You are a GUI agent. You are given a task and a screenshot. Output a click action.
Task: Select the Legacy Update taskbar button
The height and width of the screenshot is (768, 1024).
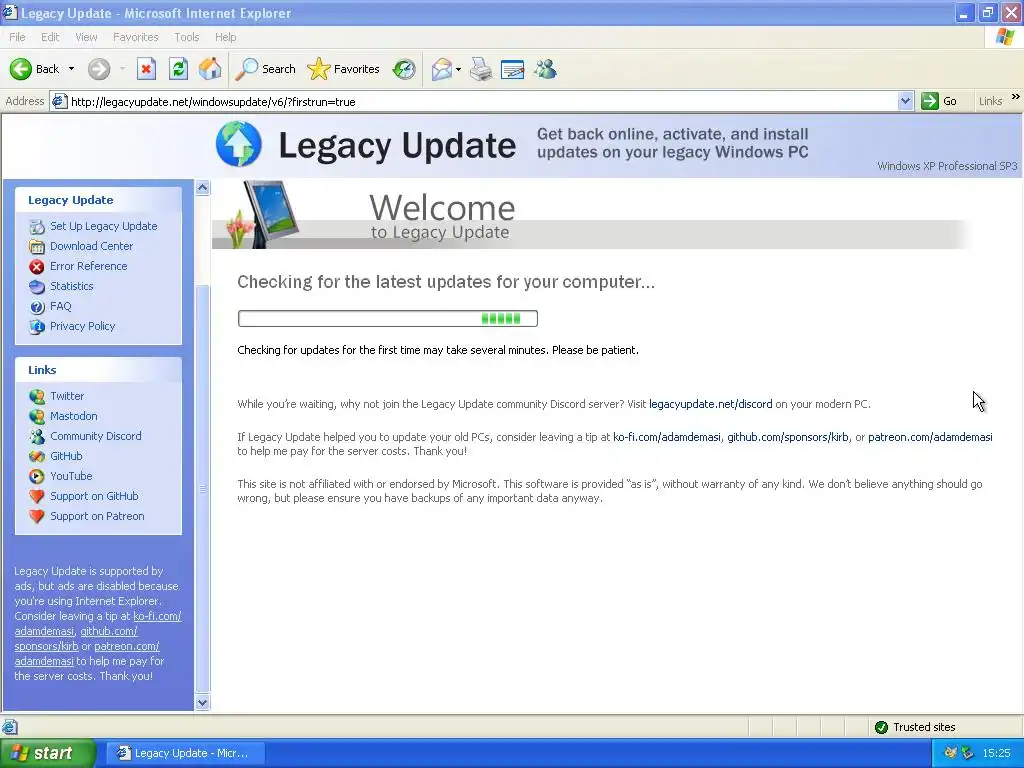click(185, 753)
